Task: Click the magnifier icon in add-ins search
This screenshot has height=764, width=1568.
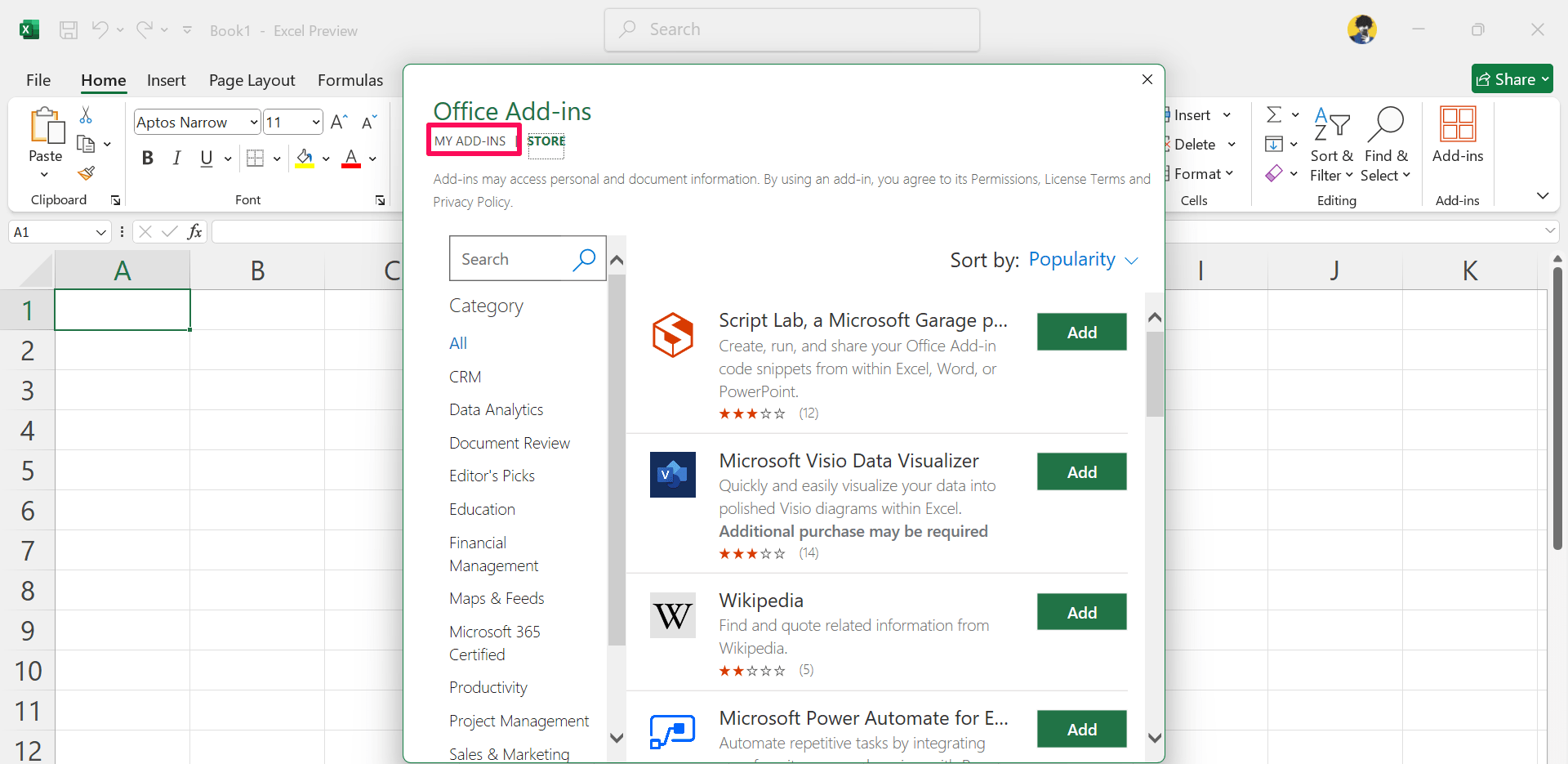Action: click(x=584, y=259)
